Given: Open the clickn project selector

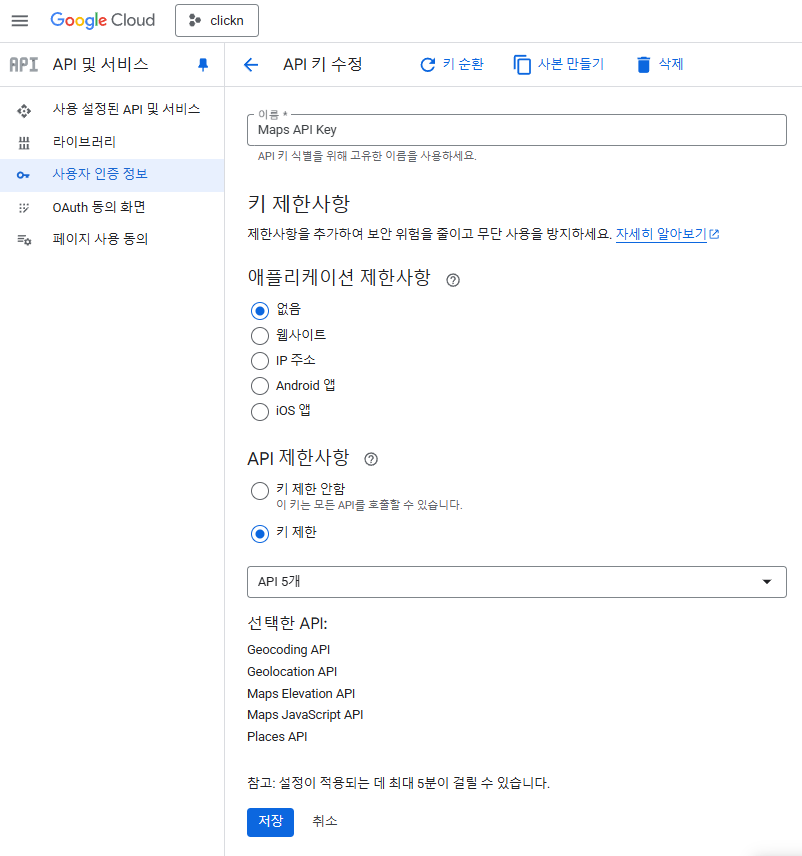Looking at the screenshot, I should (217, 21).
